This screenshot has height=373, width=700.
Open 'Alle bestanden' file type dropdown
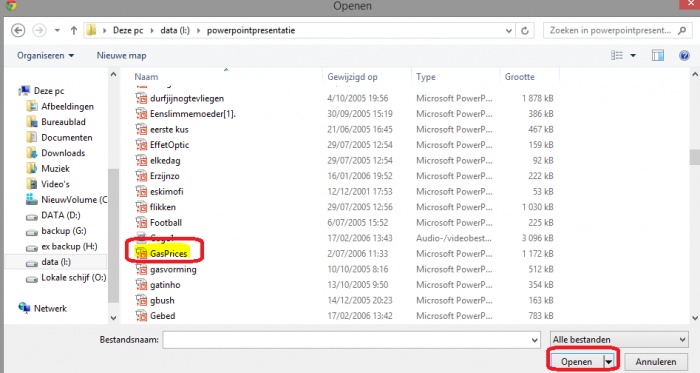[619, 340]
